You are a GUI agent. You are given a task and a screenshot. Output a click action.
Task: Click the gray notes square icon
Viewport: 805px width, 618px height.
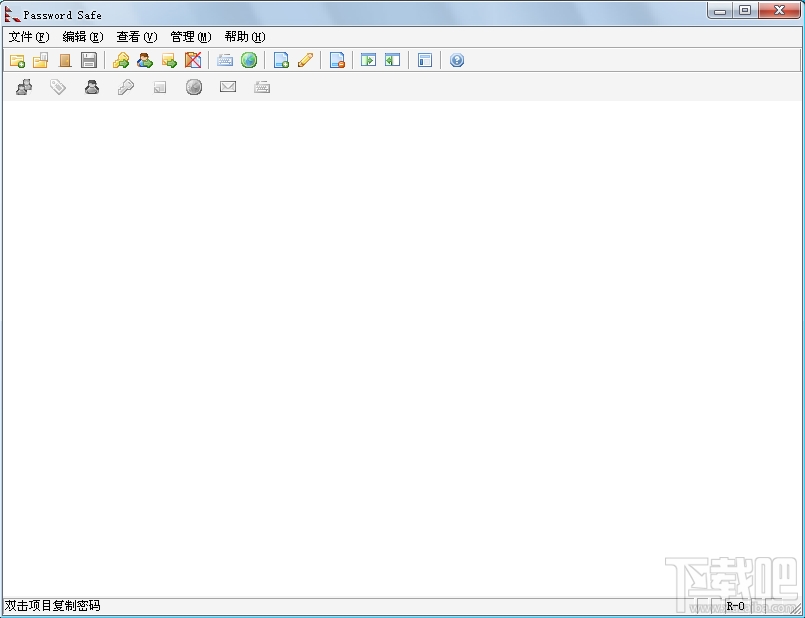[160, 88]
